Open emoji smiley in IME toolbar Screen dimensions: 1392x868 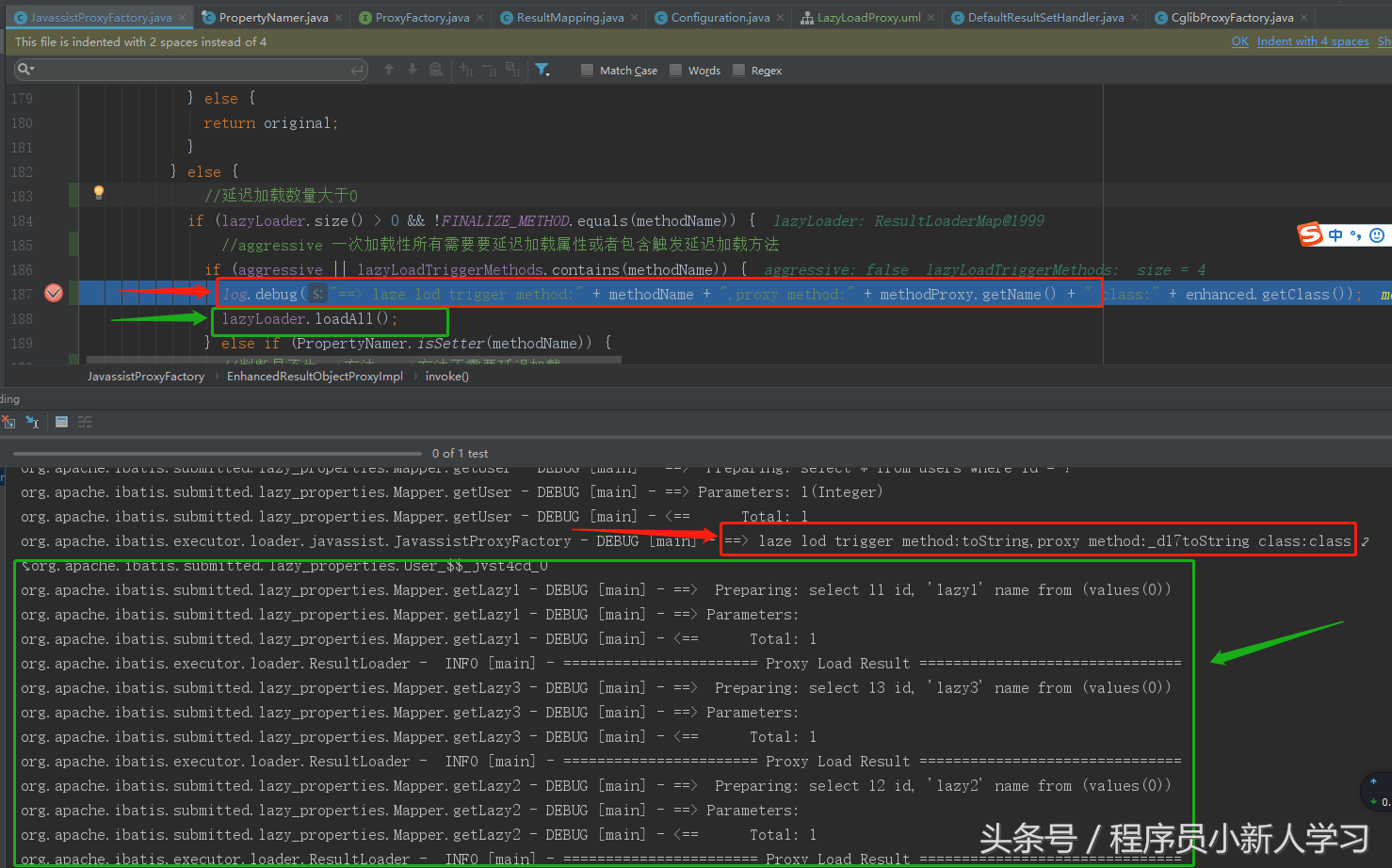click(x=1377, y=235)
